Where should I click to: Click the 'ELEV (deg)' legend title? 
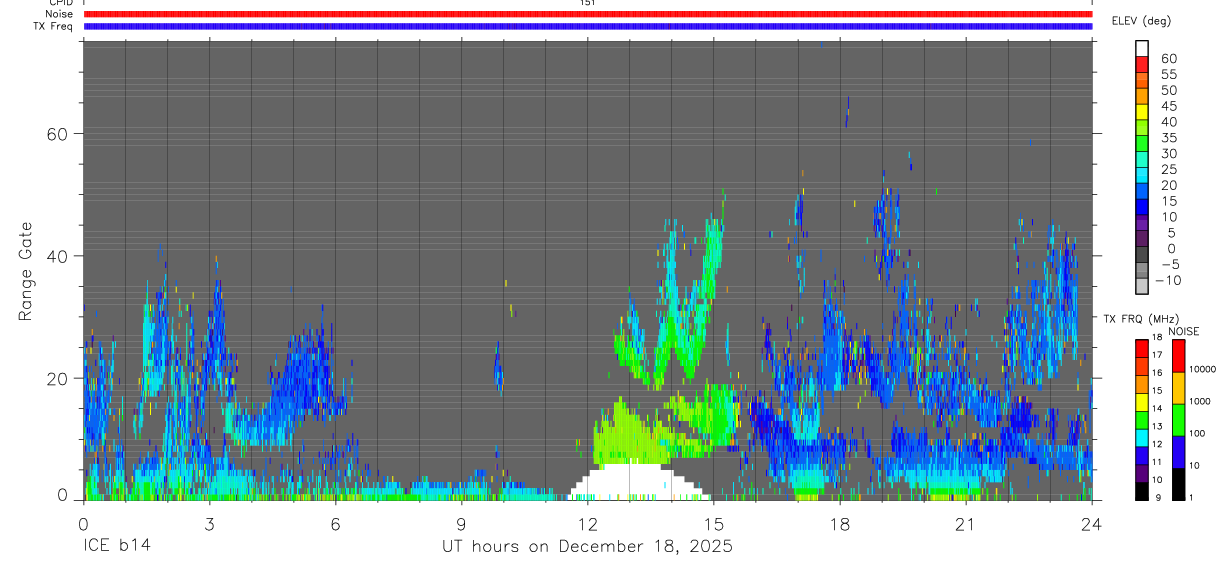(x=1141, y=21)
